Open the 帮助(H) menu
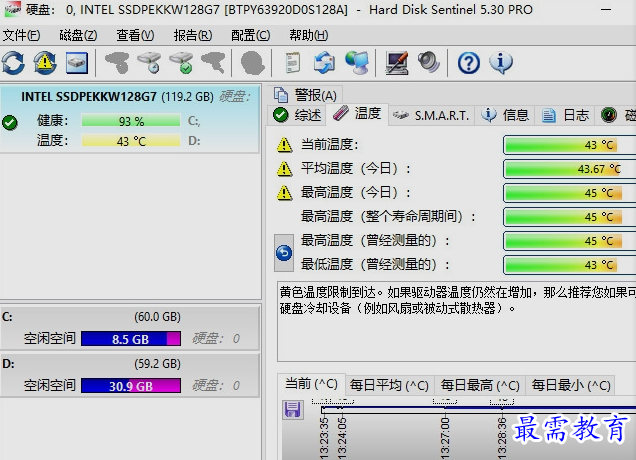Viewport: 636px width, 460px height. click(x=309, y=36)
